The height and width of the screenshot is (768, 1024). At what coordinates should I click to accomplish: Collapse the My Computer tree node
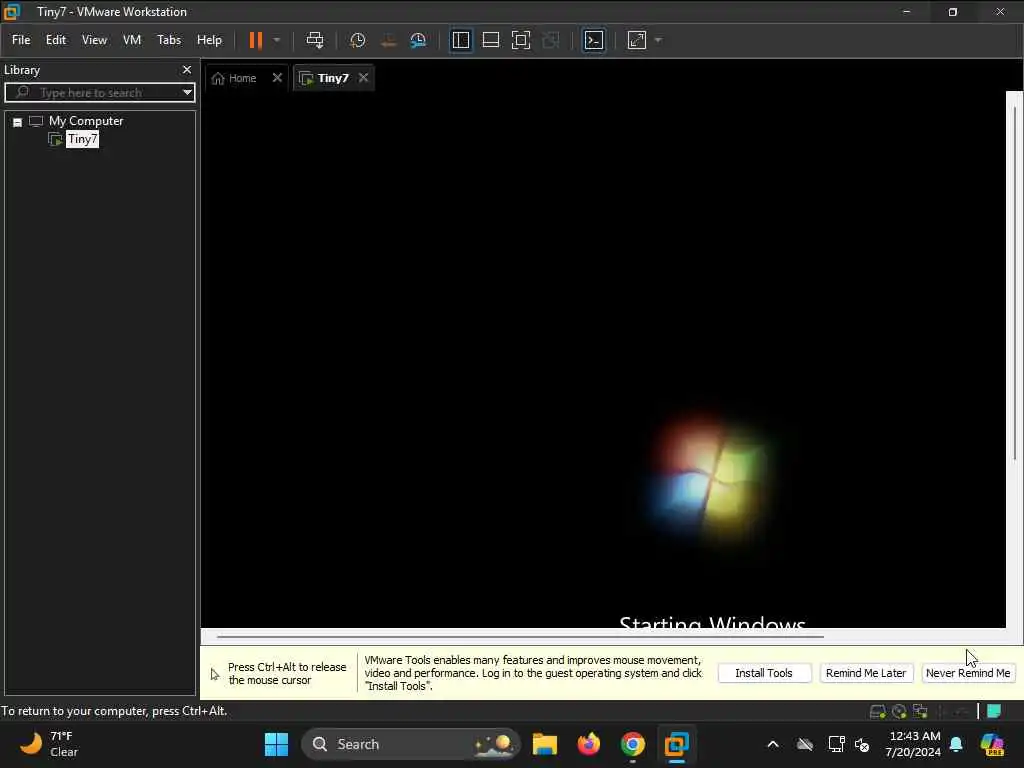18,122
